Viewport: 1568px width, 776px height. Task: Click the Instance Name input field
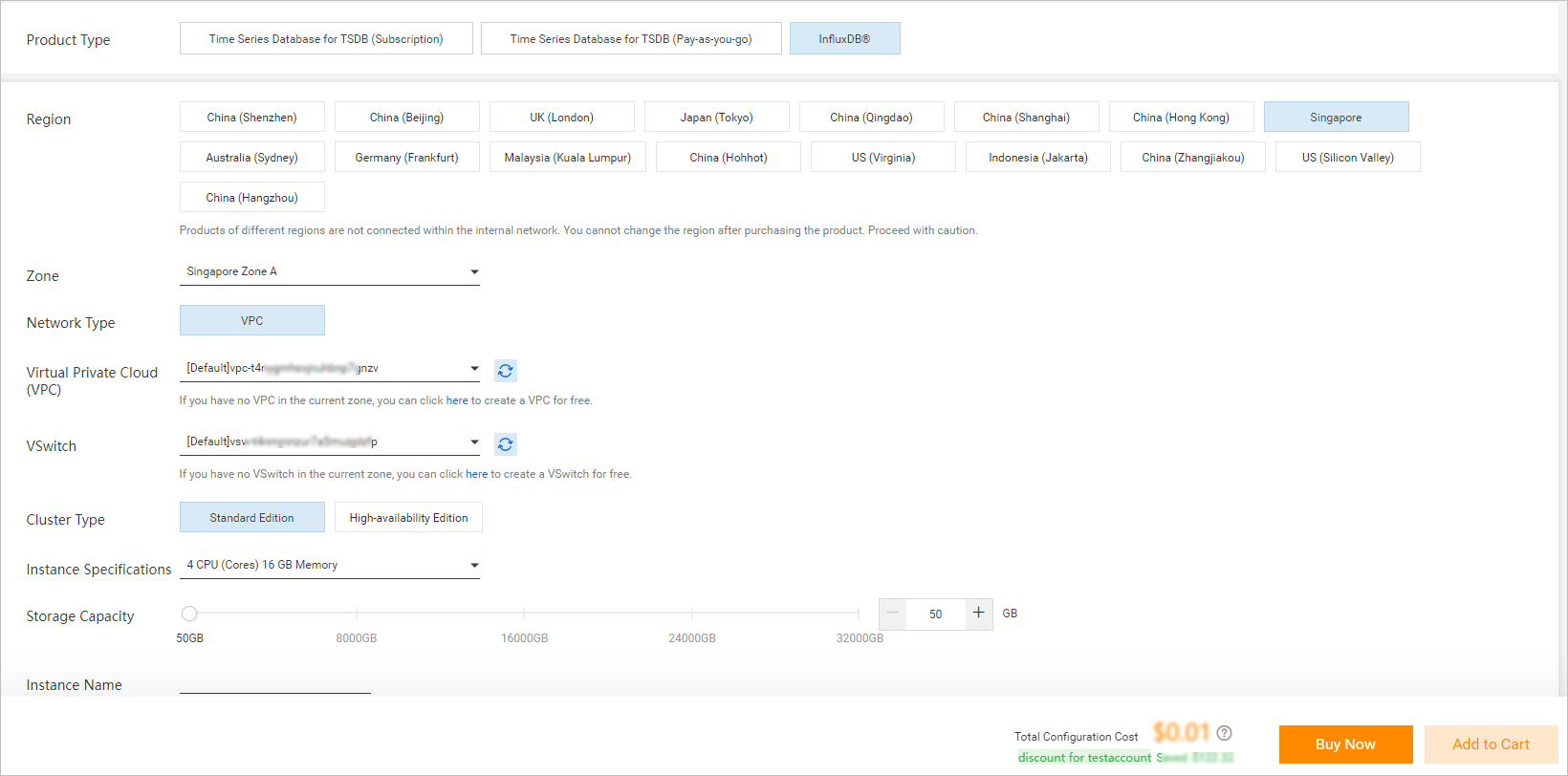[275, 682]
